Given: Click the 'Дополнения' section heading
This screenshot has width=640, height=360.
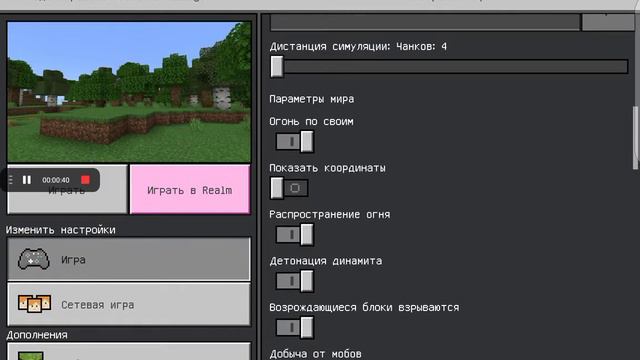Looking at the screenshot, I should [x=37, y=335].
